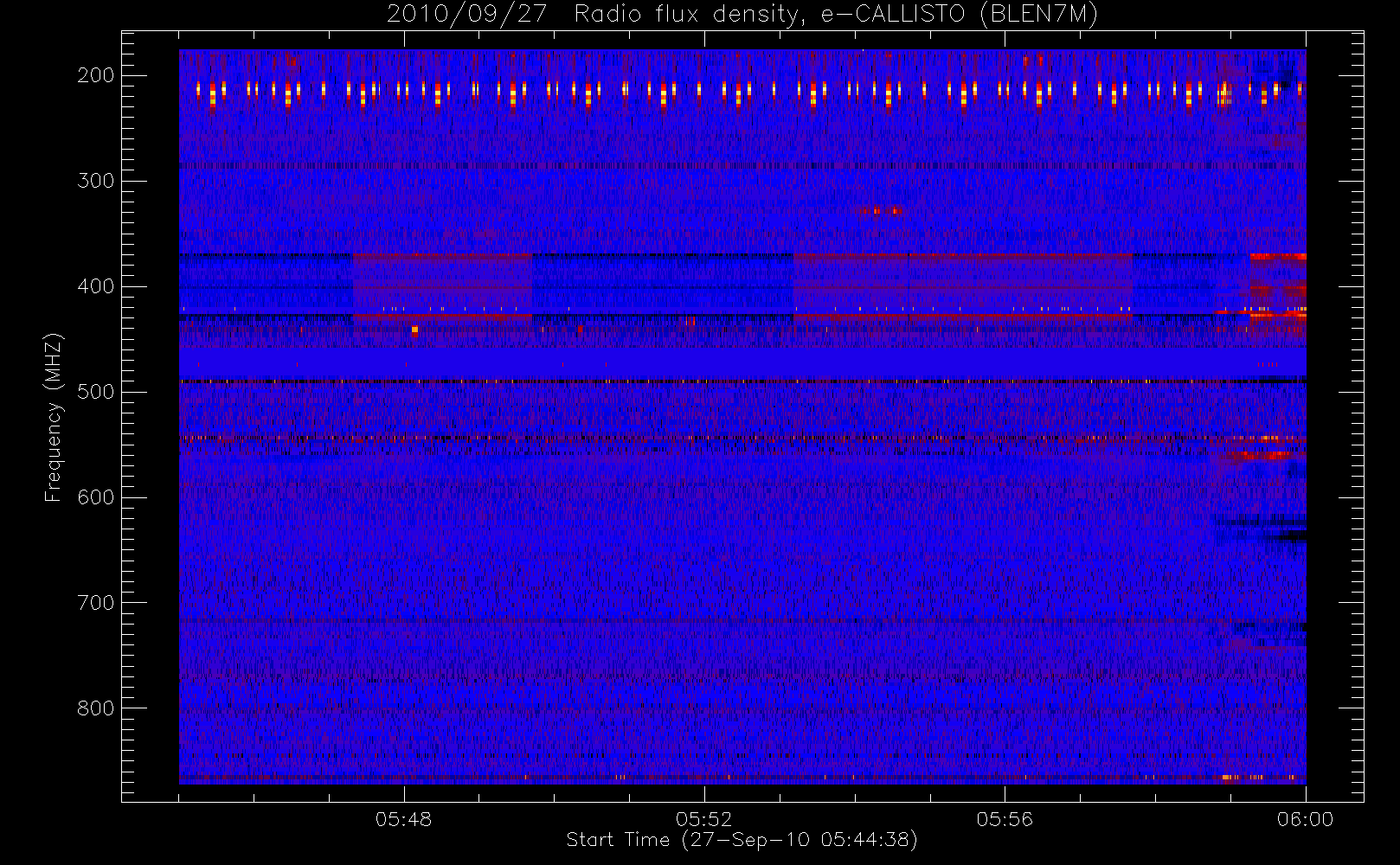Select the 500 frequency tick label
Screen dimensions: 1400x865
point(95,392)
